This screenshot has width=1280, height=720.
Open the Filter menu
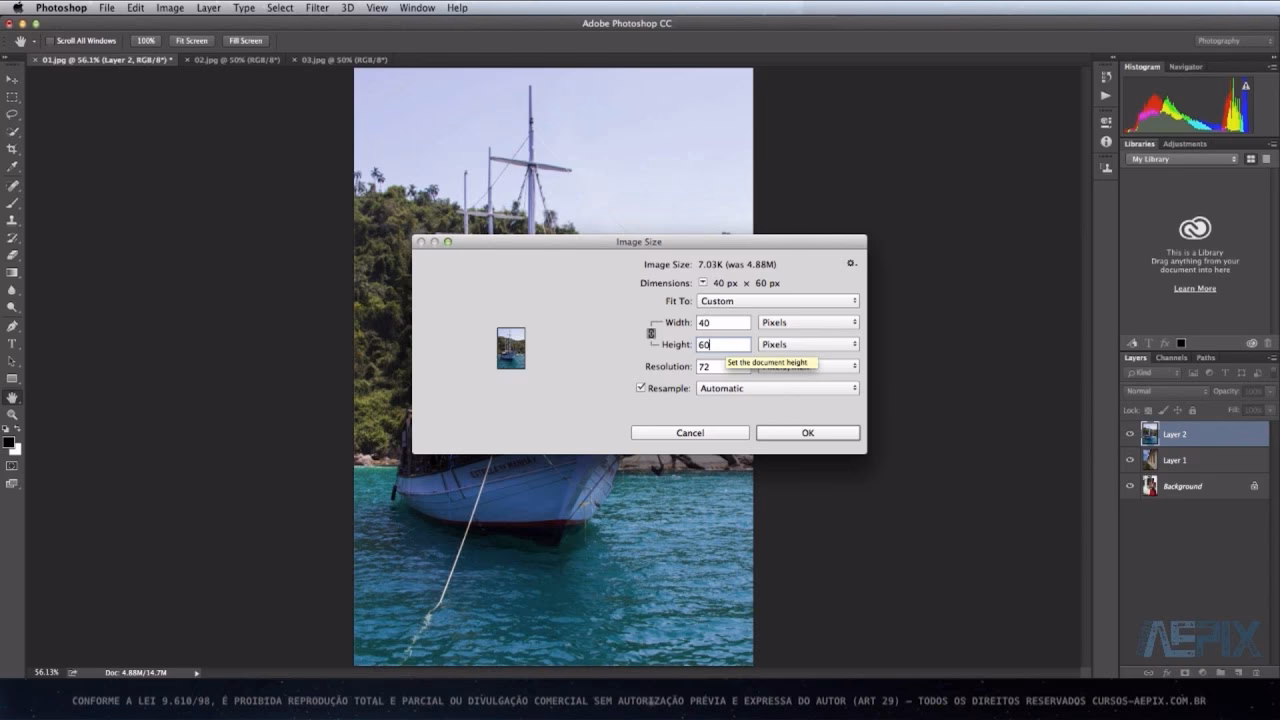317,8
